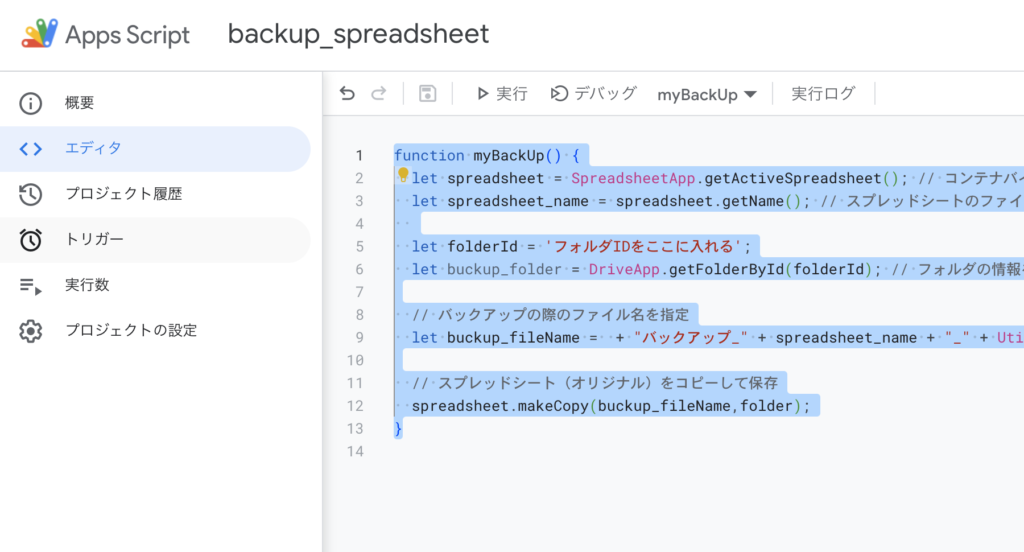Rename project title backup_spreadsheet

[358, 34]
